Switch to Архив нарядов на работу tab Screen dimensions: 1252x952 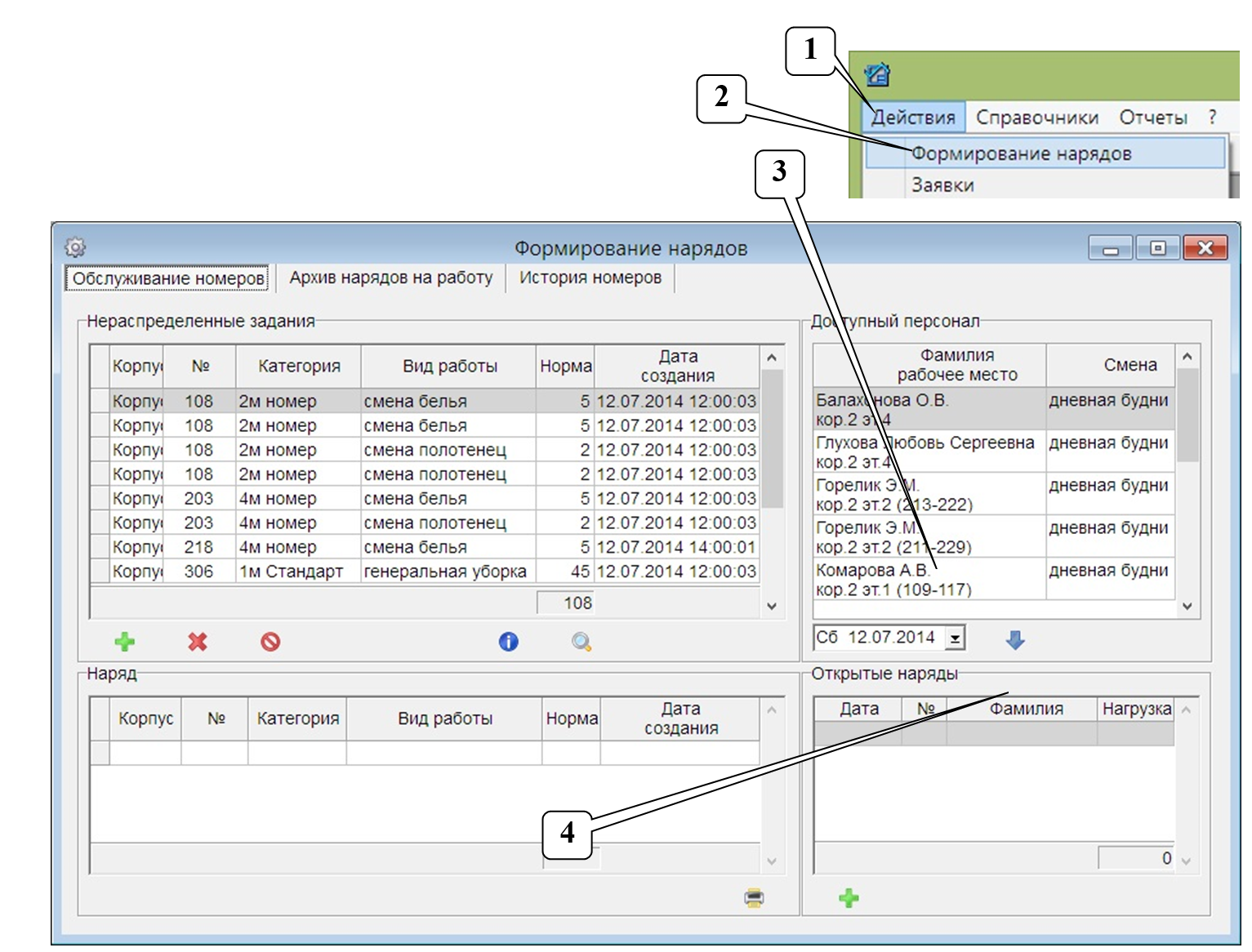[390, 278]
